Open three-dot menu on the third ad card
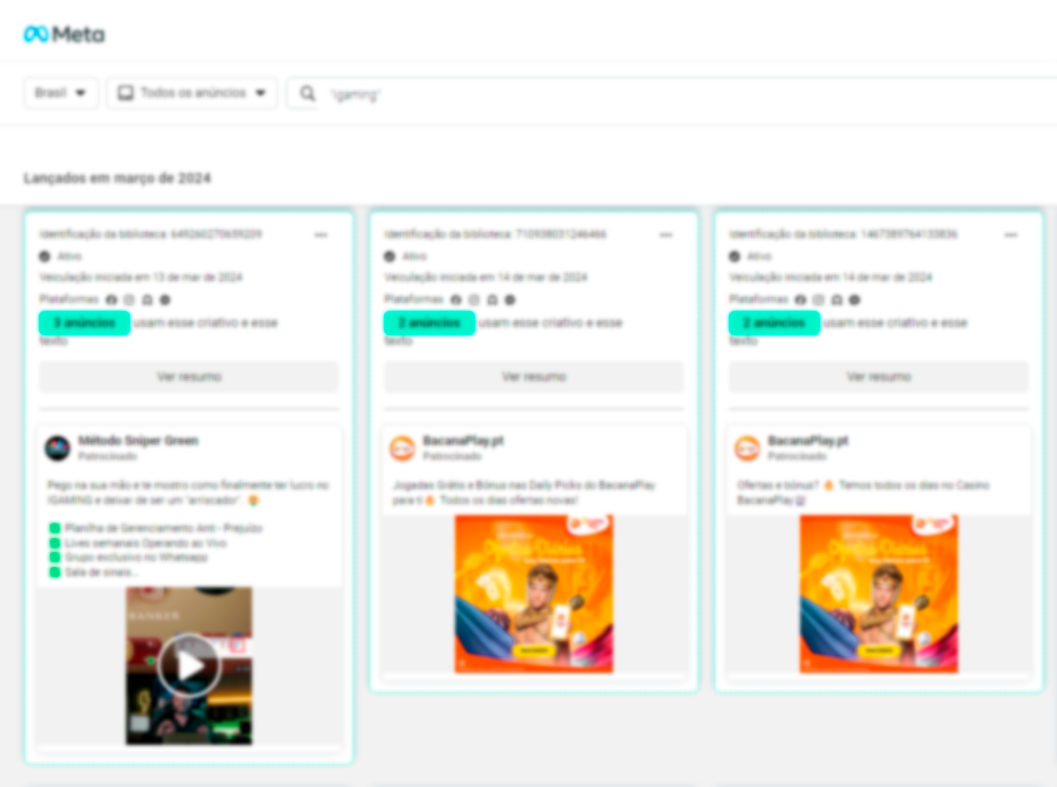The width and height of the screenshot is (1057, 787). 1011,235
